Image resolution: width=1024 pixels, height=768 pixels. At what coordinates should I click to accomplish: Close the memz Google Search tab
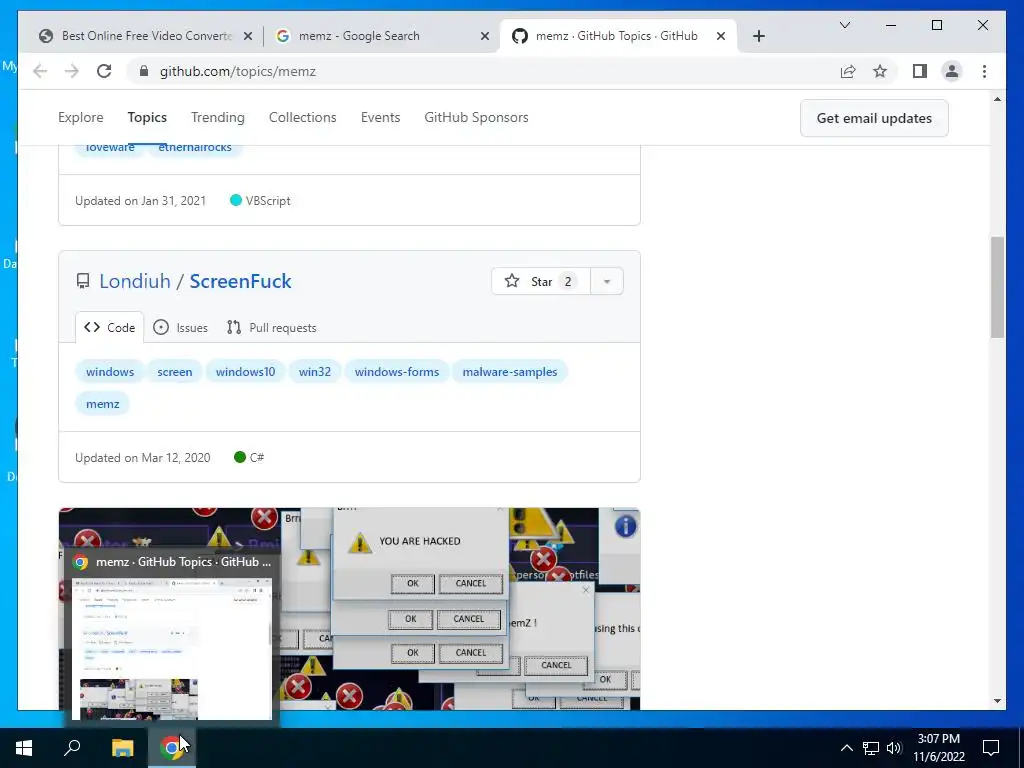[485, 36]
